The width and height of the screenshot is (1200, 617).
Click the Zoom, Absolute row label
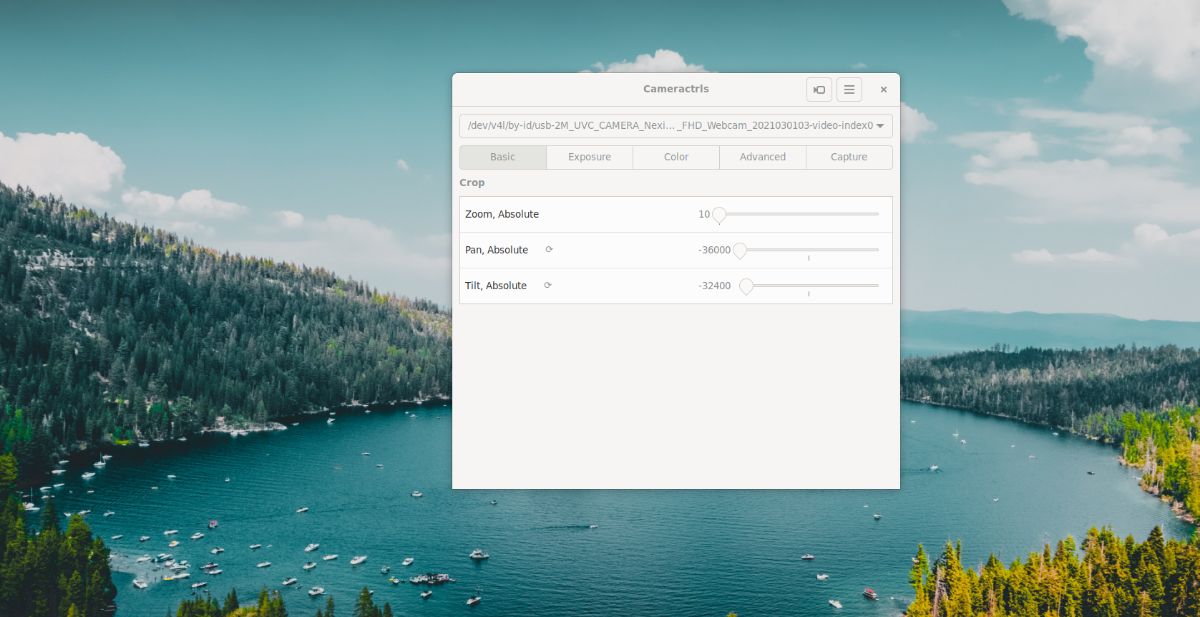tap(502, 215)
